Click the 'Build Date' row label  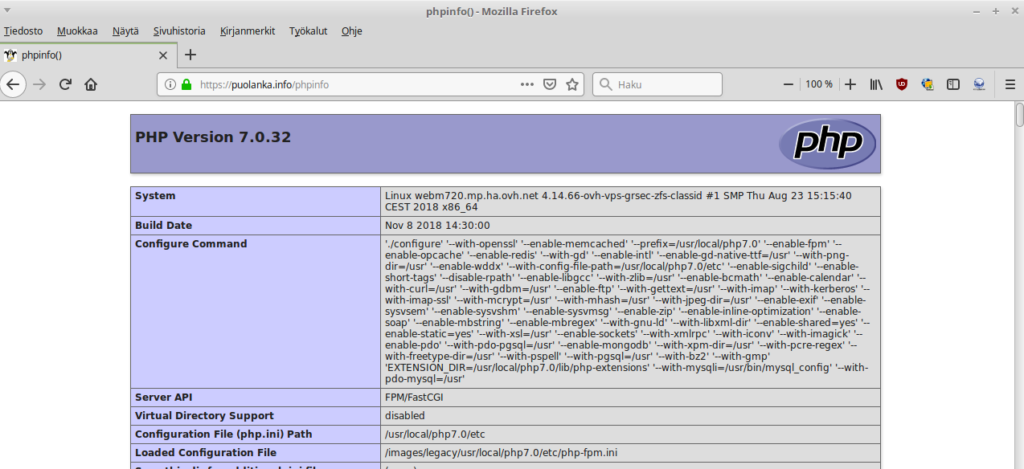pyautogui.click(x=163, y=225)
